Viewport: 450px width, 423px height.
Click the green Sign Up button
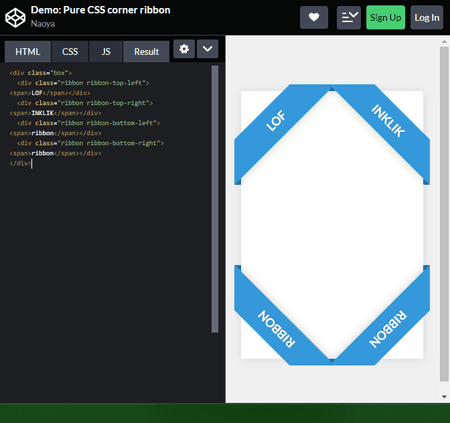(386, 17)
